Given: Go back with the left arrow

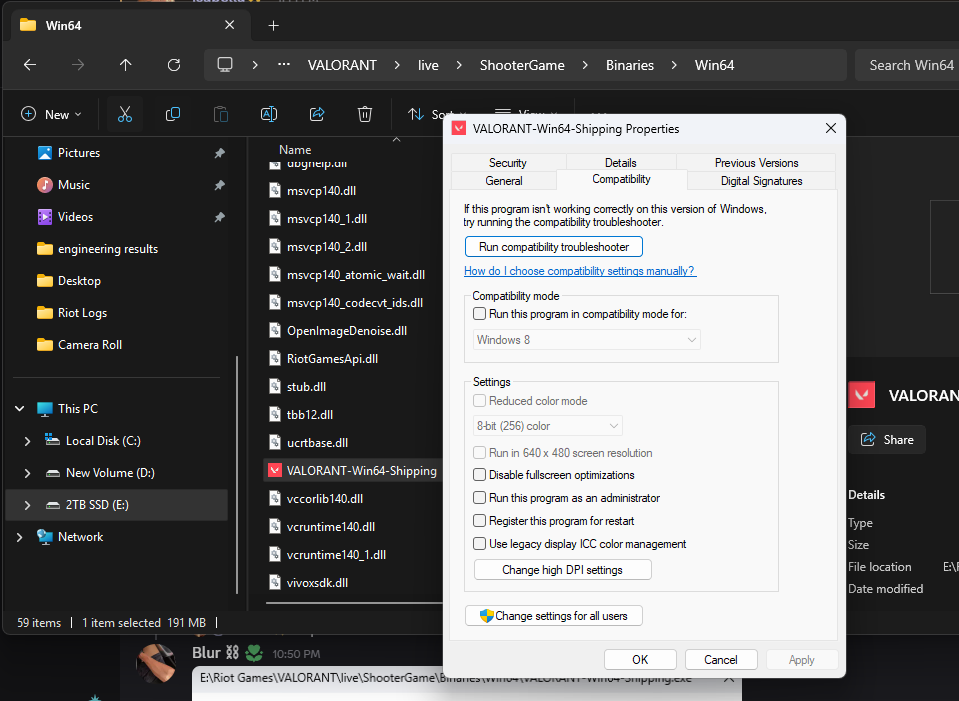Looking at the screenshot, I should pos(29,65).
